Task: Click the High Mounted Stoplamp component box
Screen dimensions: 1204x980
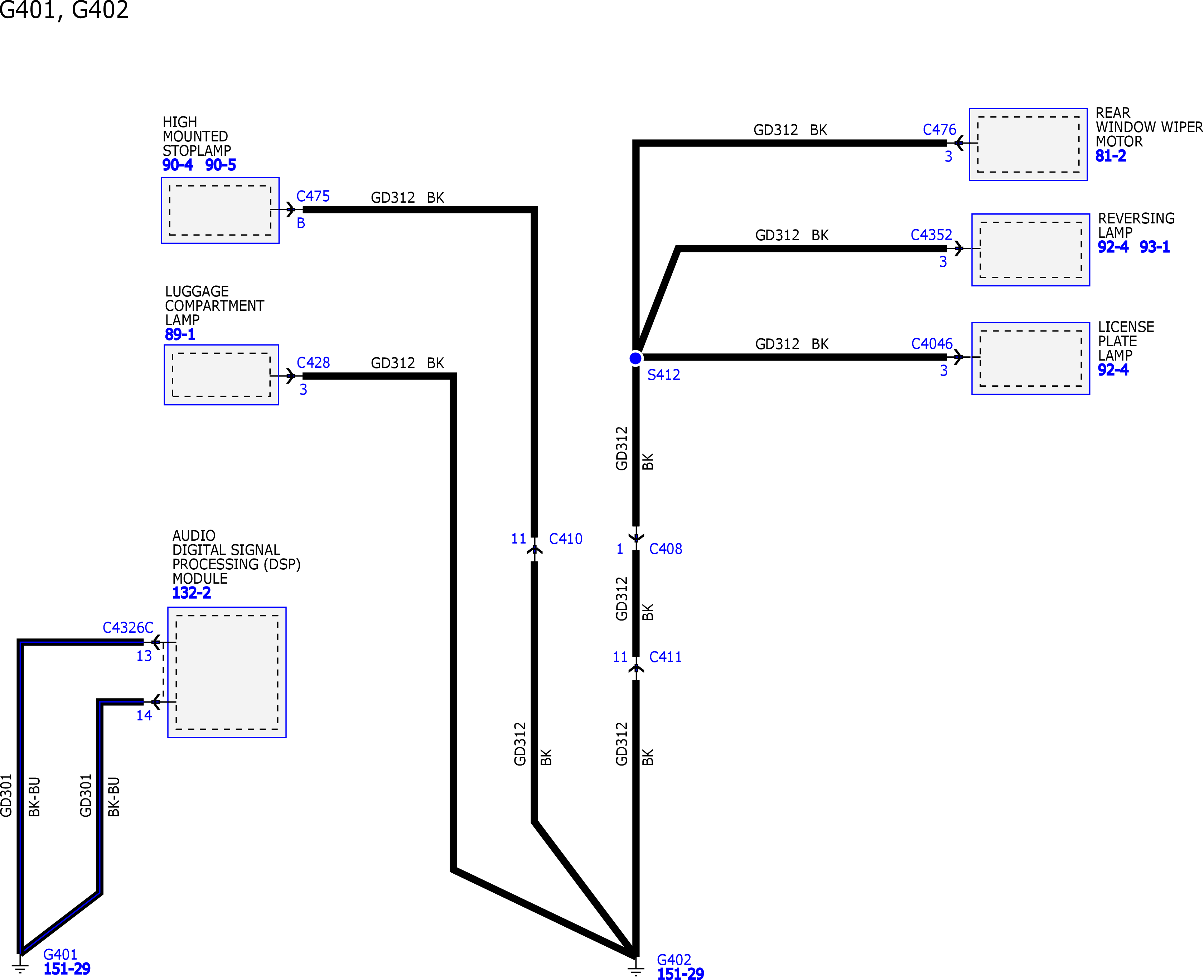Action: pyautogui.click(x=220, y=211)
